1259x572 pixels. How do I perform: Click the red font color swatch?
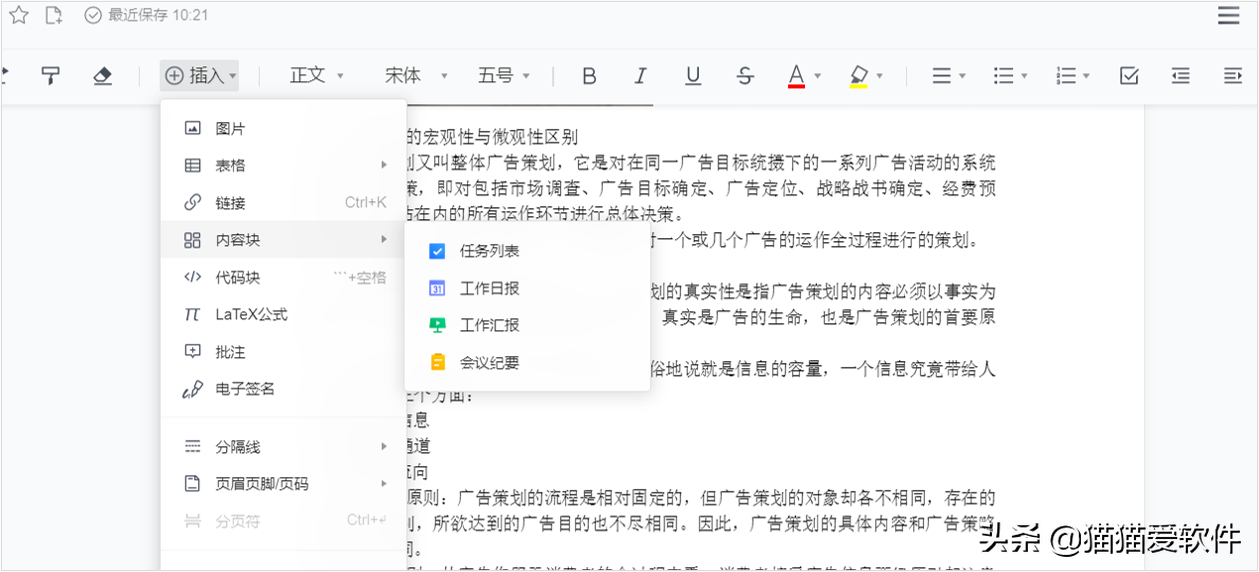(796, 76)
